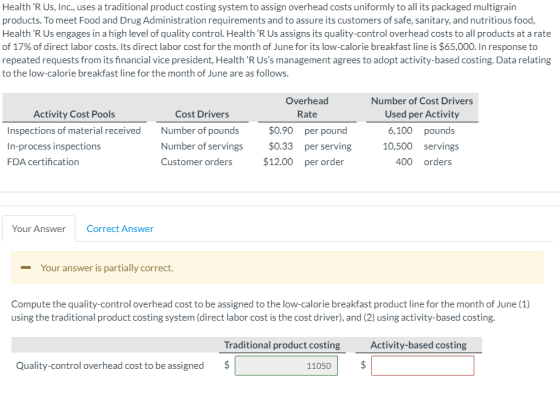Click the $12.00 overhead rate value
Image resolution: width=560 pixels, height=393 pixels.
[278, 162]
